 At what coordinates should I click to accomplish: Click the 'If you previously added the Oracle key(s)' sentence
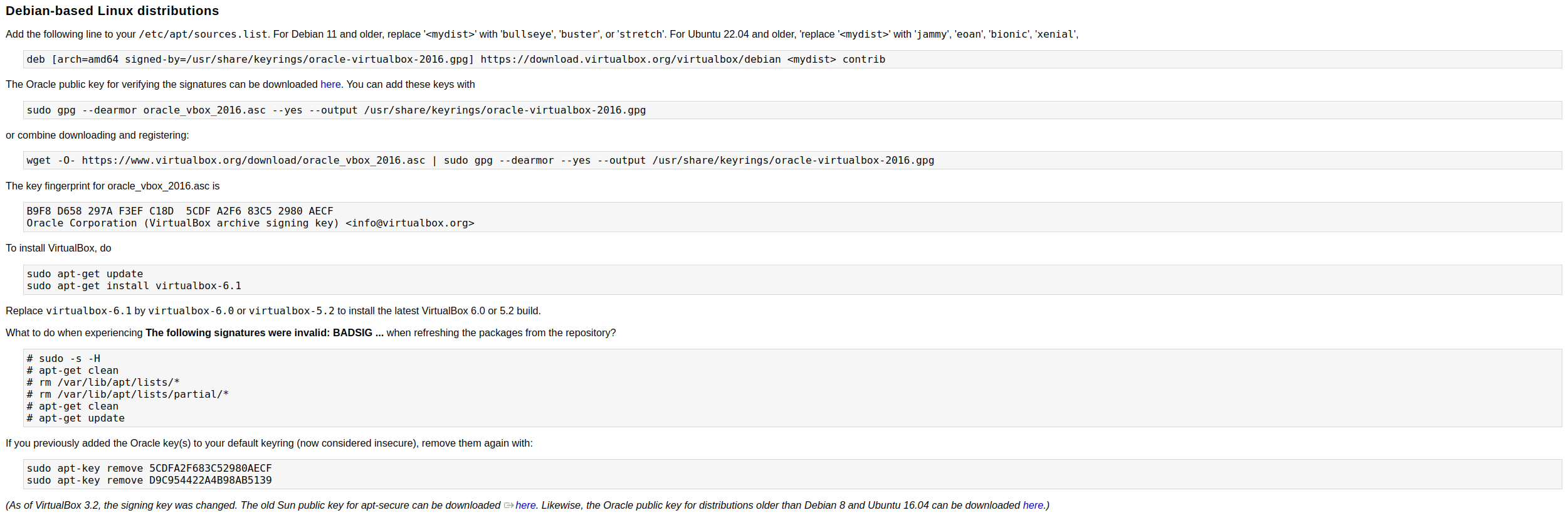point(269,443)
